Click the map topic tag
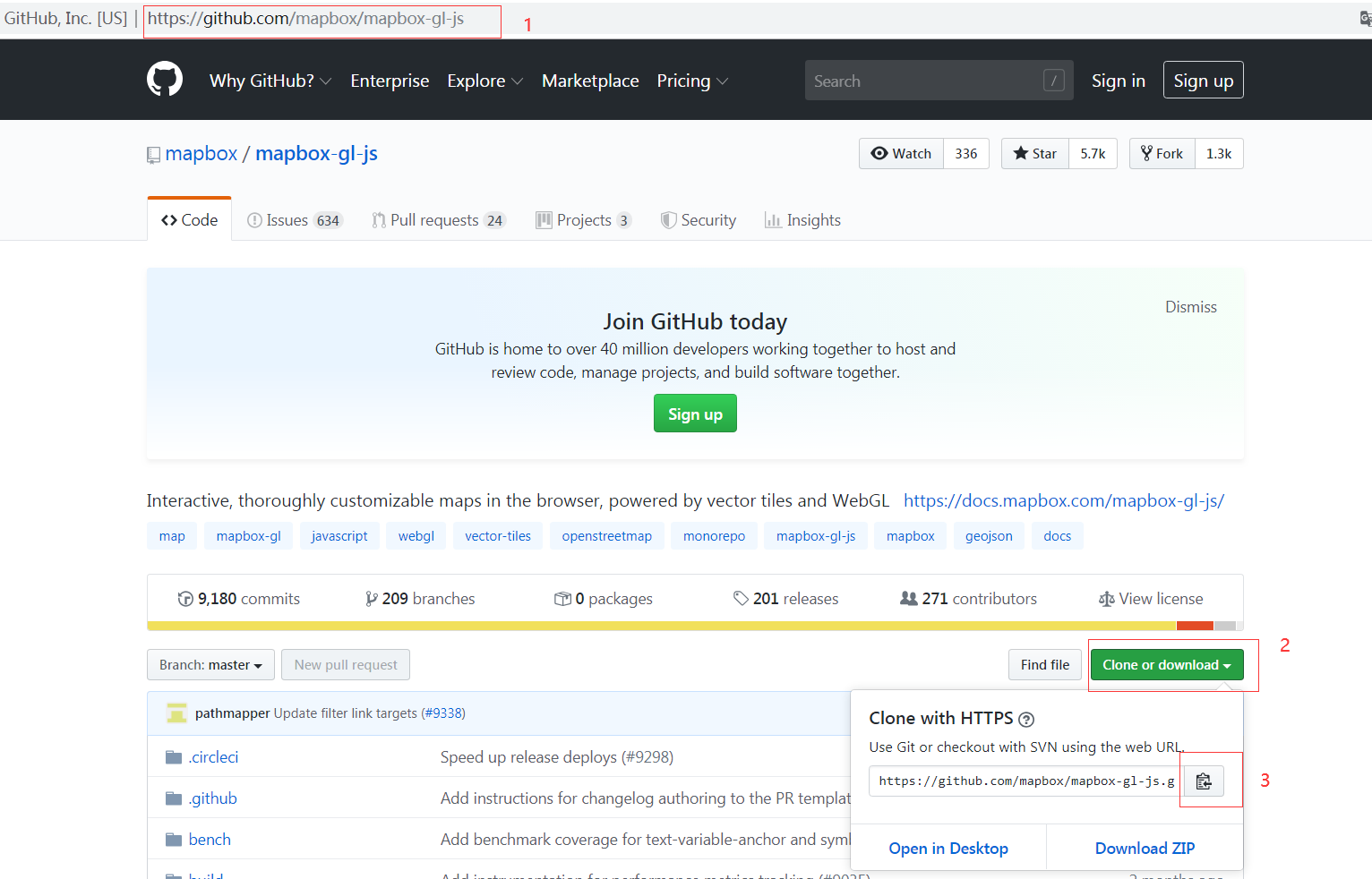Screen dimensions: 1372x879 tap(172, 536)
